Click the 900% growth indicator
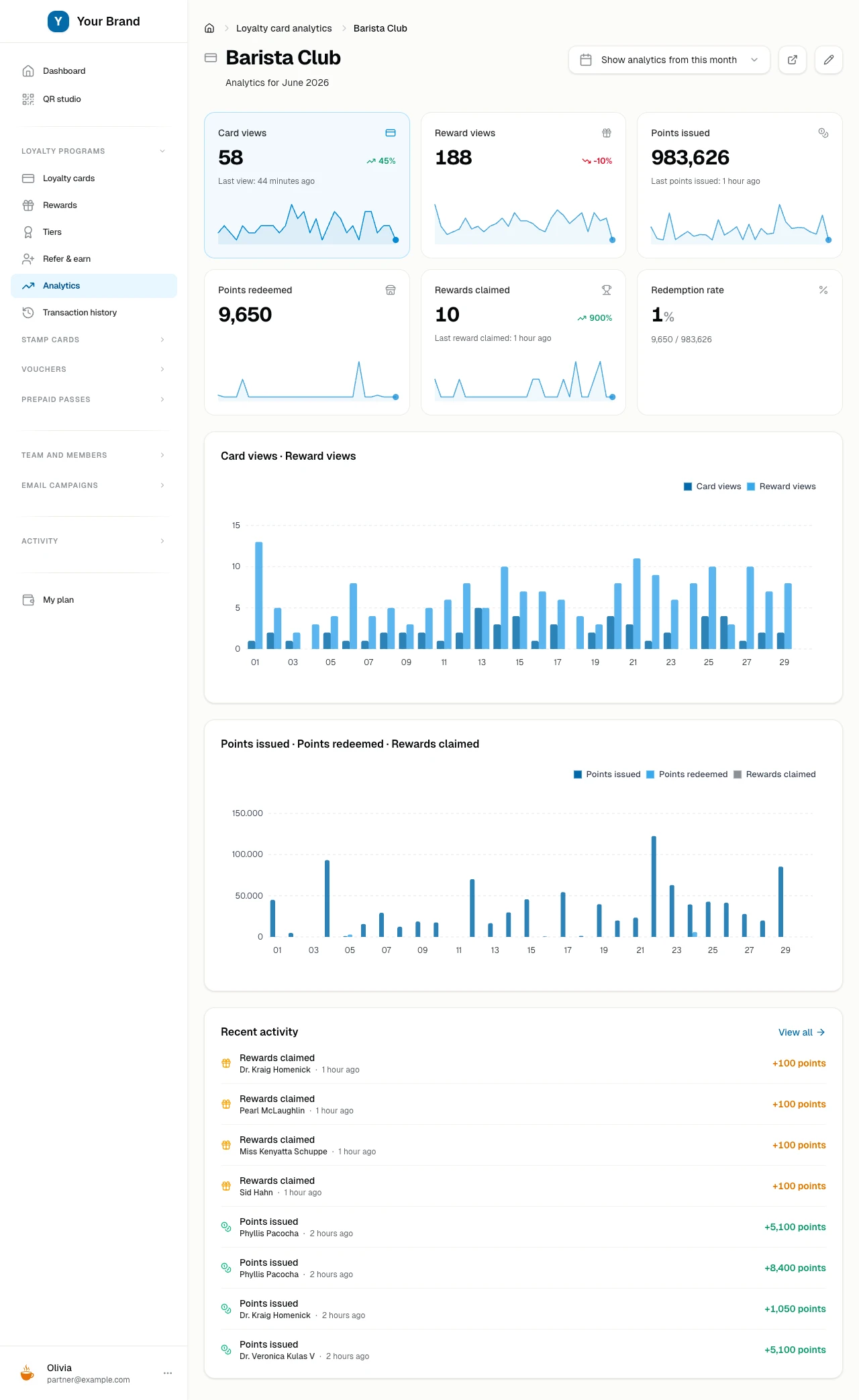The image size is (859, 1400). click(595, 318)
